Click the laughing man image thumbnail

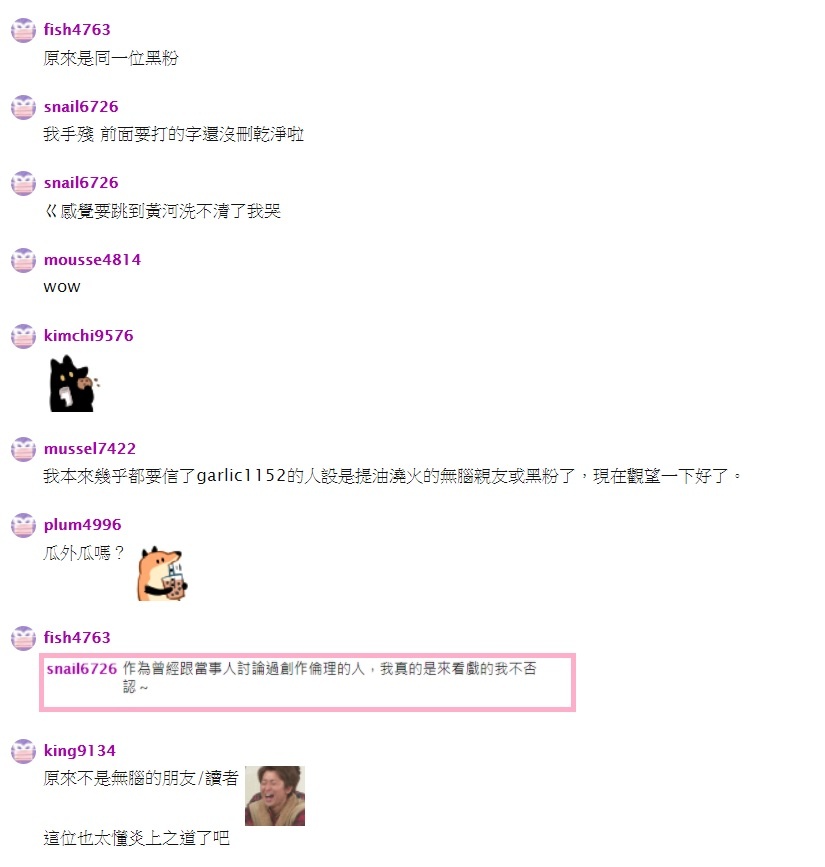275,796
